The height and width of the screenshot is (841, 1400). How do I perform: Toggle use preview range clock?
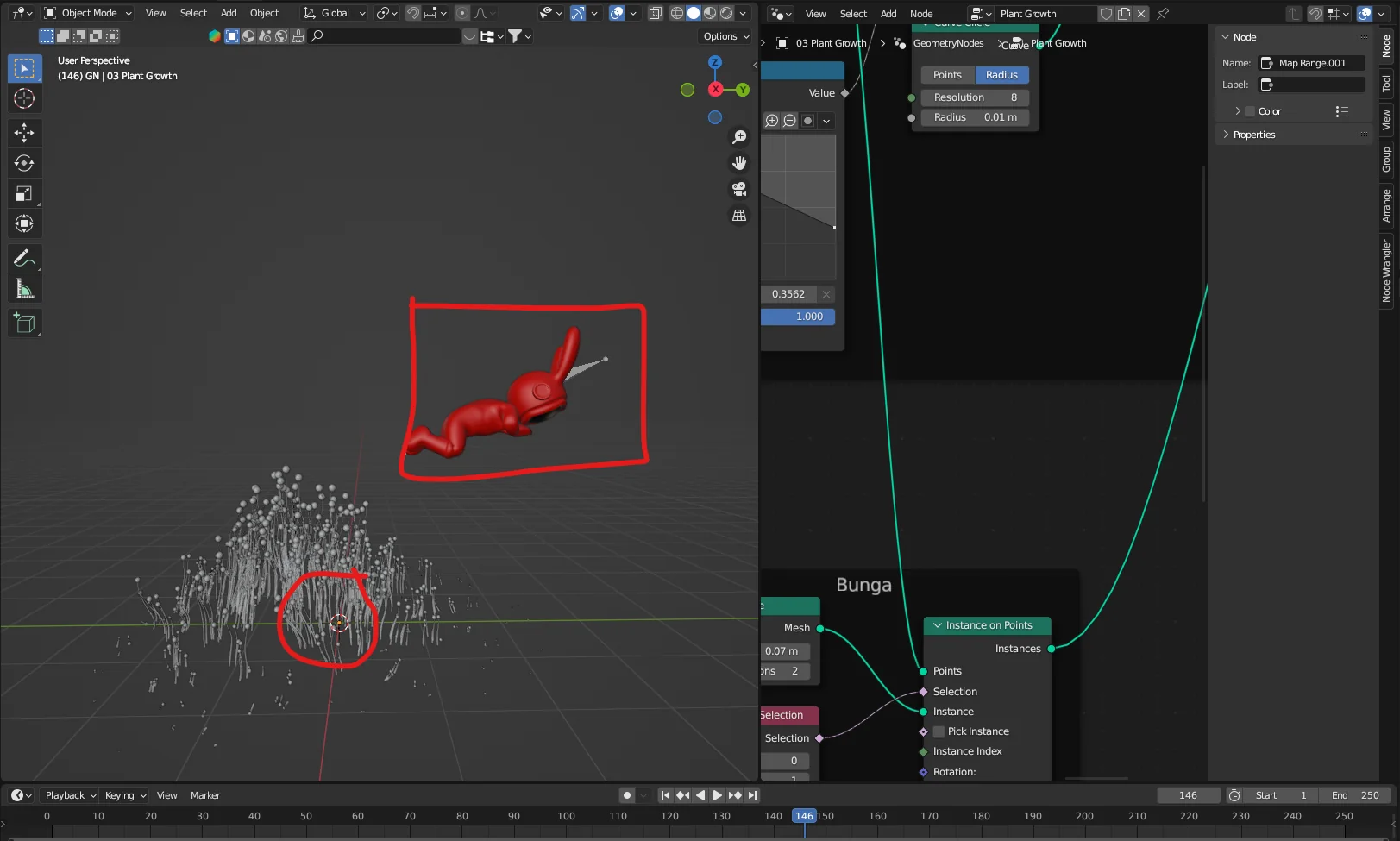[1234, 795]
